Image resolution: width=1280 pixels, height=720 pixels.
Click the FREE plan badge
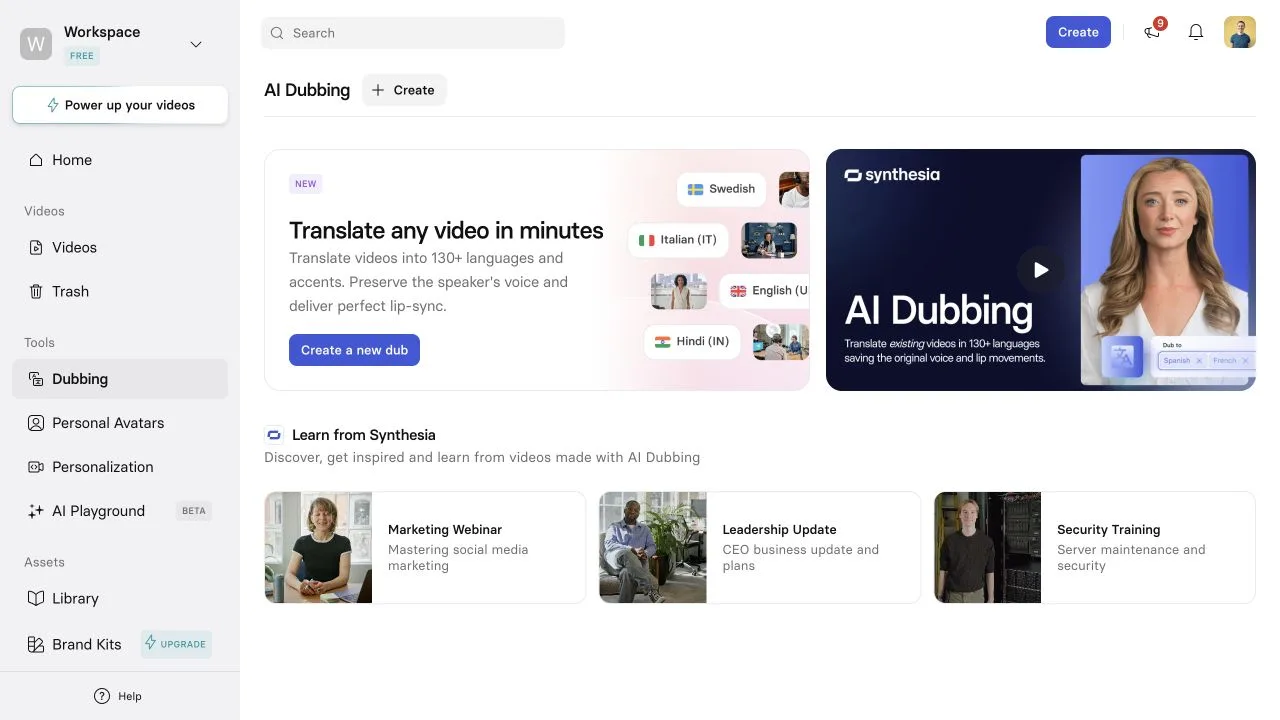[82, 56]
